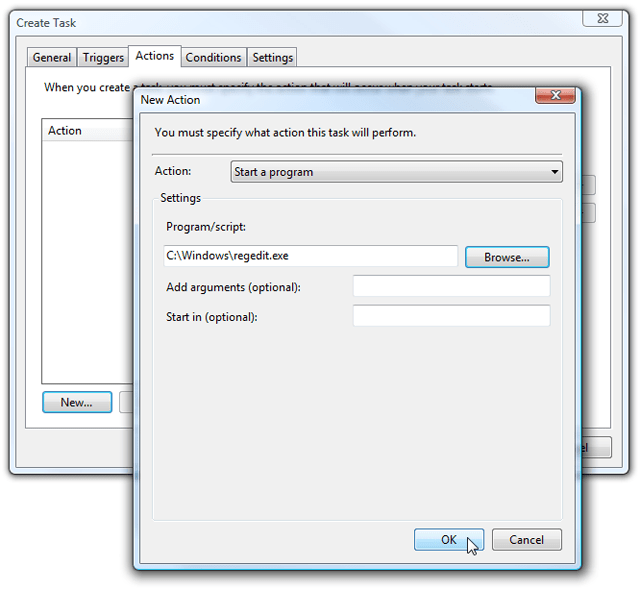
Task: Confirm the new action with OK
Action: (x=449, y=539)
